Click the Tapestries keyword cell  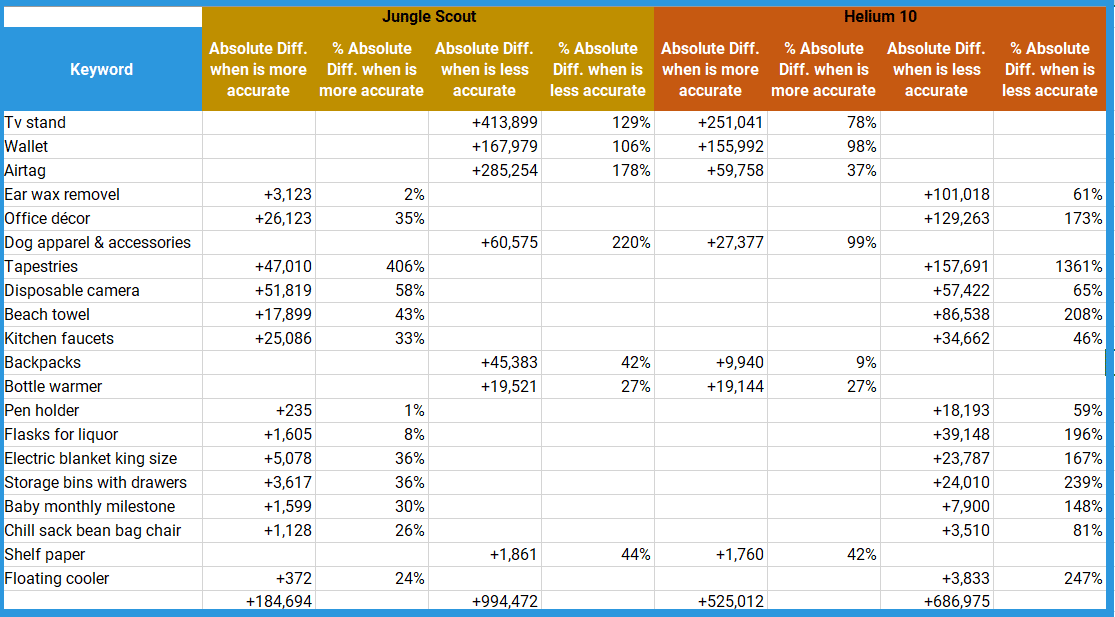click(x=102, y=267)
